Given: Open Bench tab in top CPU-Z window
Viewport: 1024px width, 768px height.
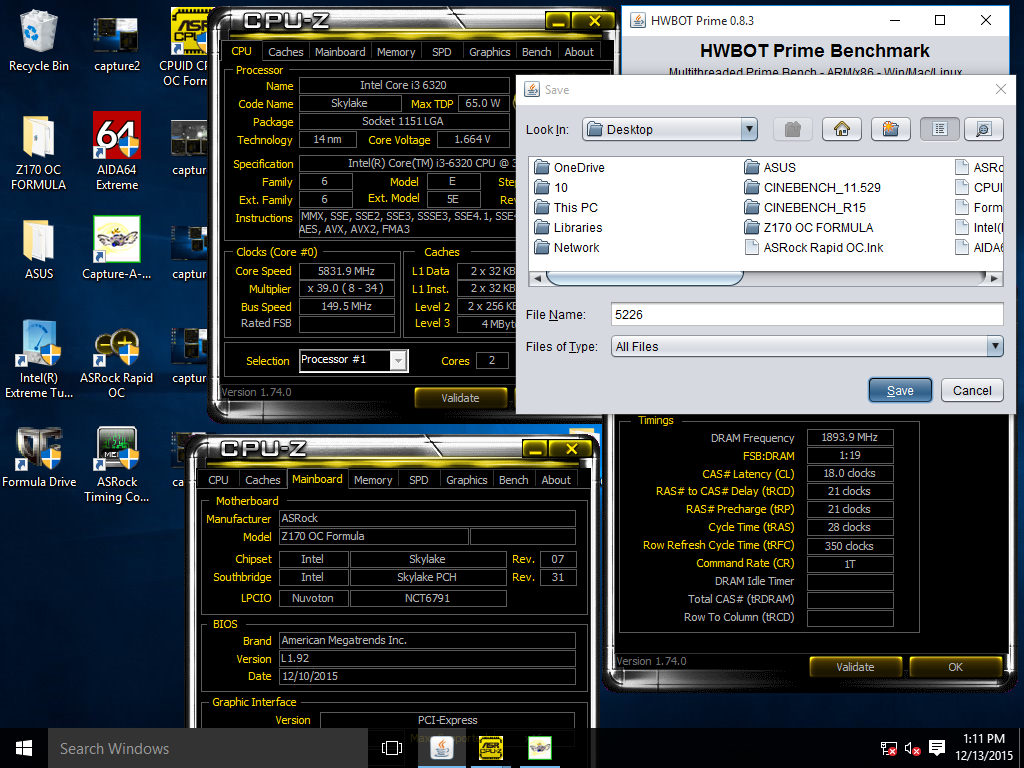Looking at the screenshot, I should (537, 52).
